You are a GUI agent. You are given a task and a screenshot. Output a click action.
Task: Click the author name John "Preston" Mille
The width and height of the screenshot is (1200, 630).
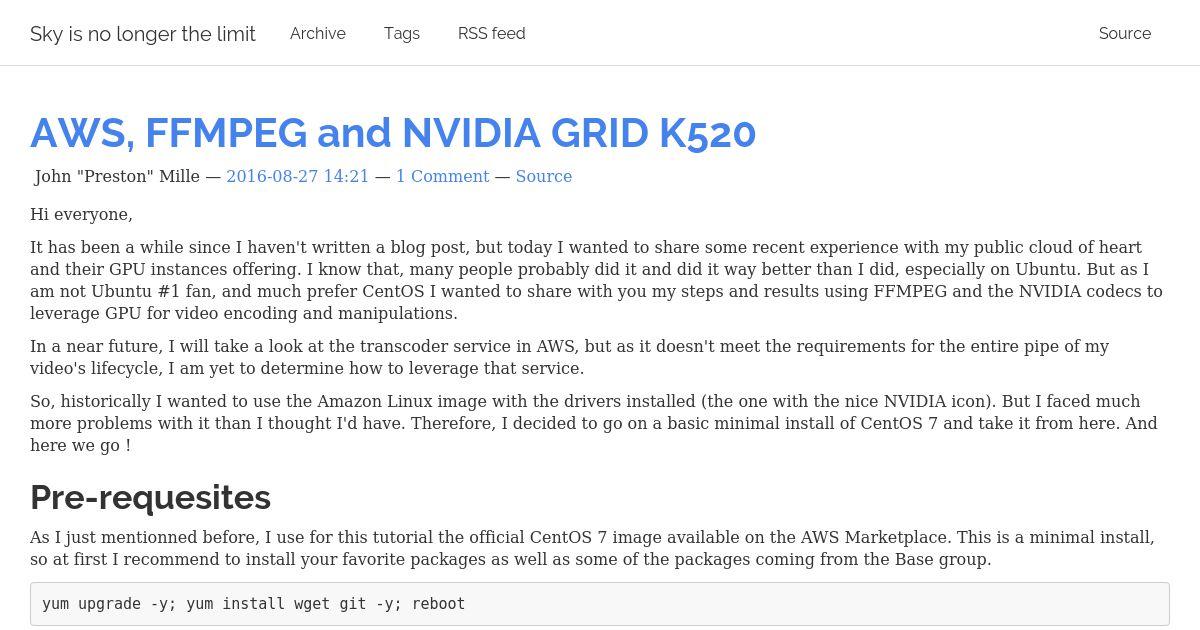coord(117,176)
